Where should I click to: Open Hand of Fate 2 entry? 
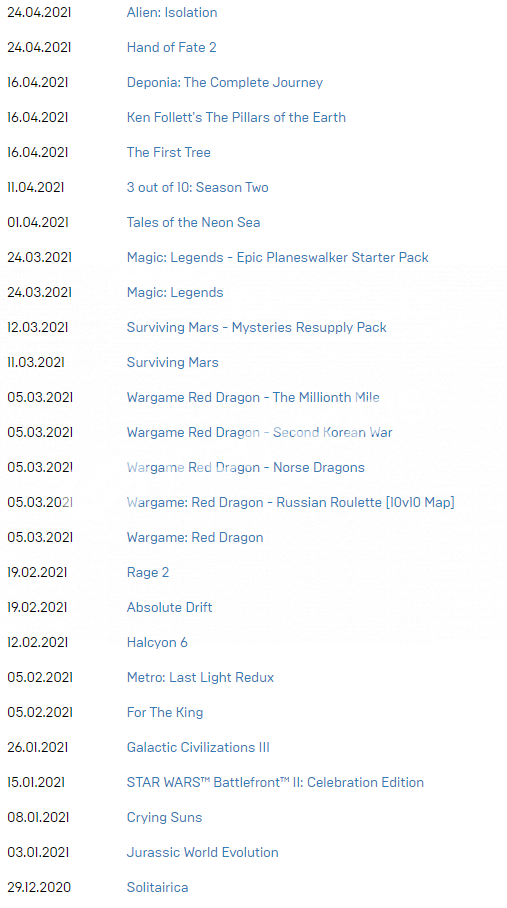pyautogui.click(x=171, y=47)
